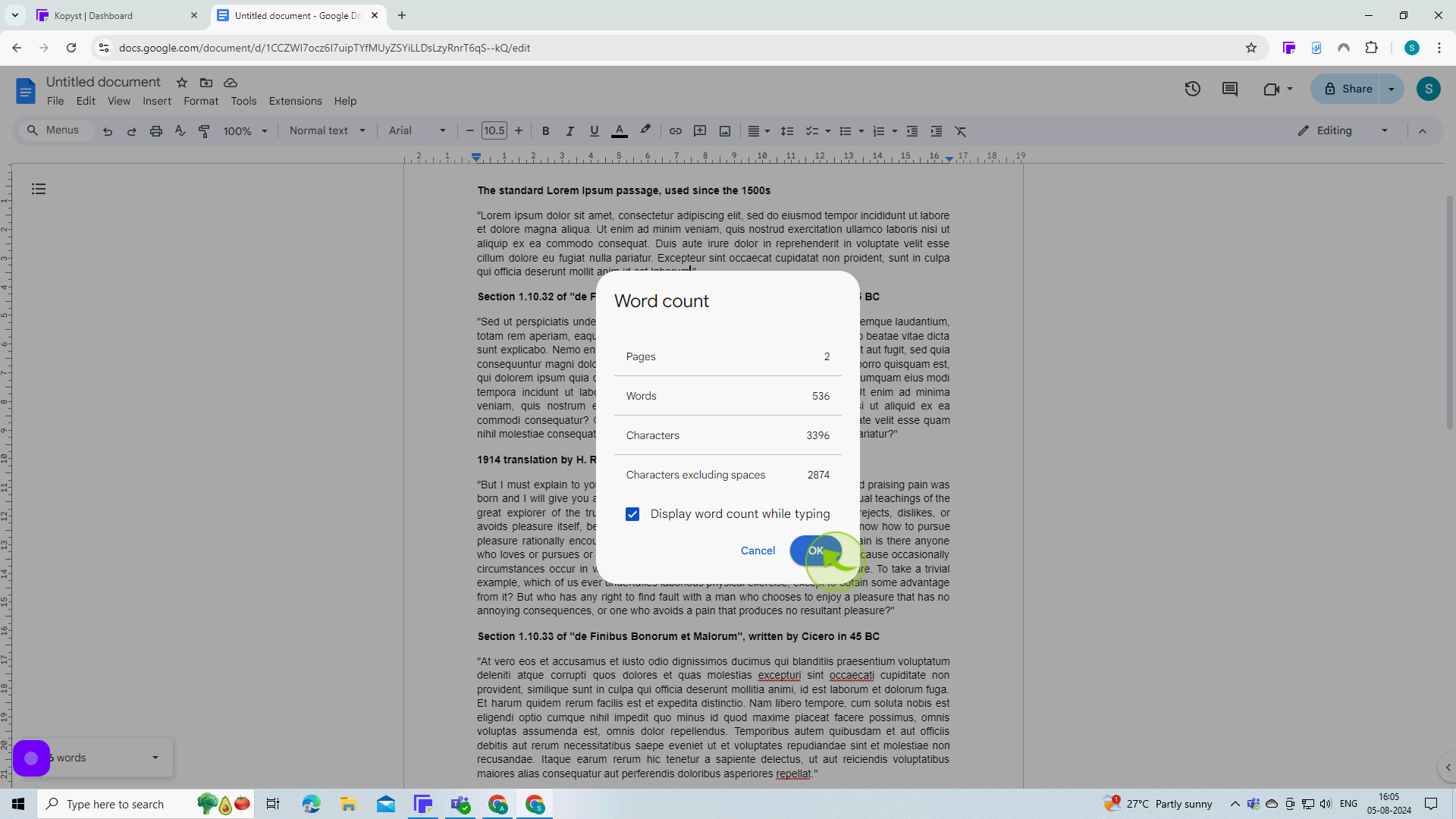The image size is (1456, 819).
Task: Open the text alignment options
Action: [x=758, y=131]
